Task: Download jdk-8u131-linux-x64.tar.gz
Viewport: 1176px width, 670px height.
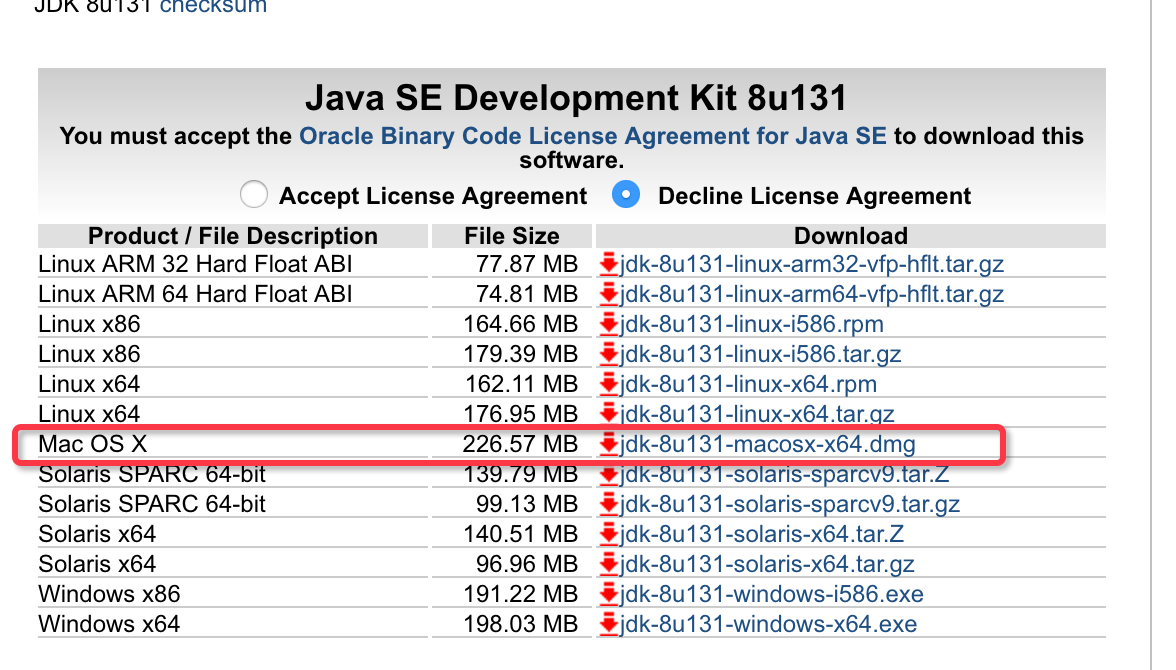Action: [x=757, y=414]
